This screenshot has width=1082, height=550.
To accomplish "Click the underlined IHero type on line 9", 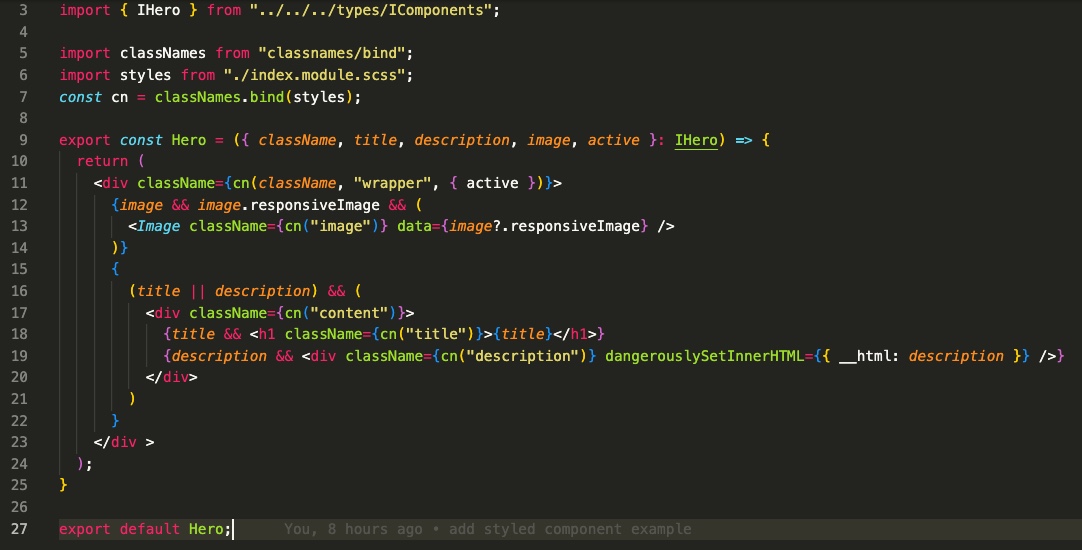I will 696,140.
